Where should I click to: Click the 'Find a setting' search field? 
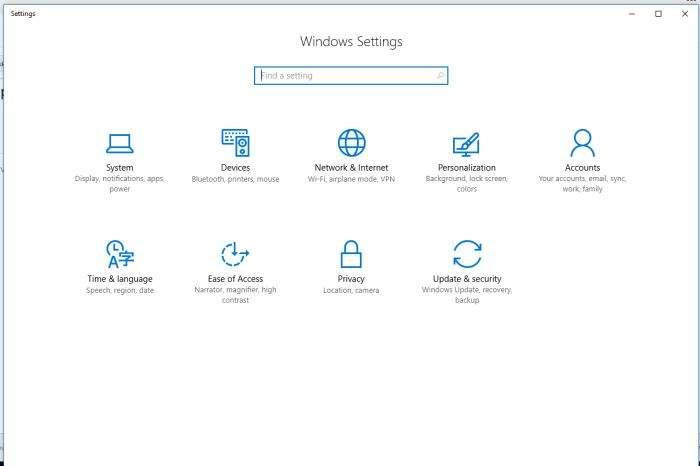click(x=351, y=75)
